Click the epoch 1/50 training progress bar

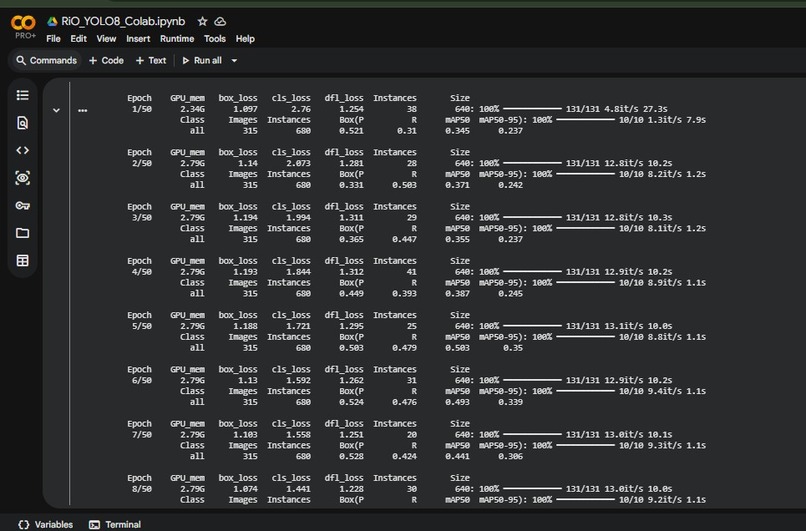532,109
